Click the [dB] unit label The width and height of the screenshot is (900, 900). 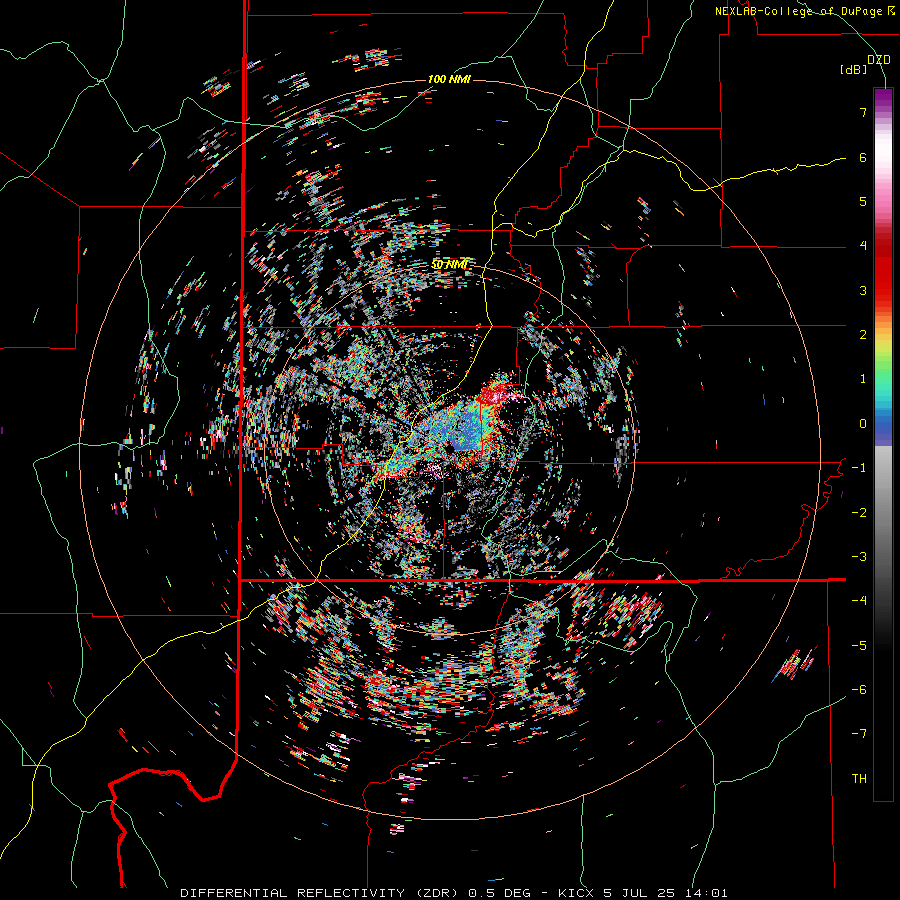(853, 69)
